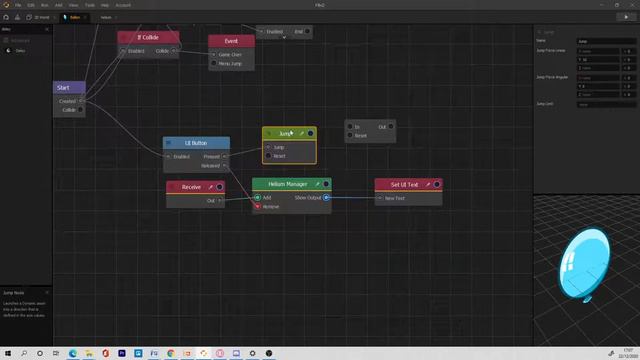This screenshot has height=360, width=640.
Task: Click the Receive Out output port
Action: click(220, 200)
